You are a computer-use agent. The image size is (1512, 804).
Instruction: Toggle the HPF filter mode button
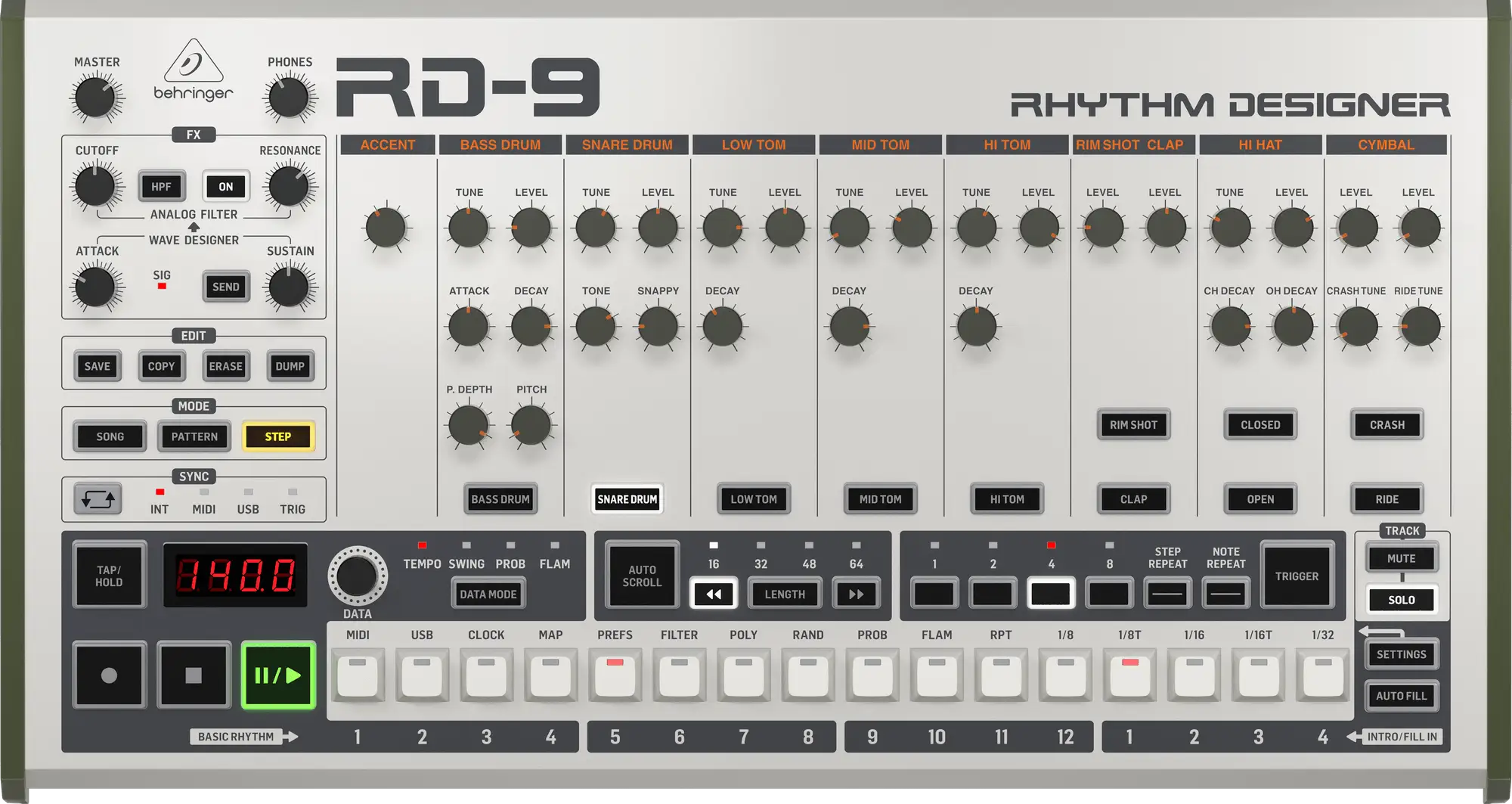(161, 186)
